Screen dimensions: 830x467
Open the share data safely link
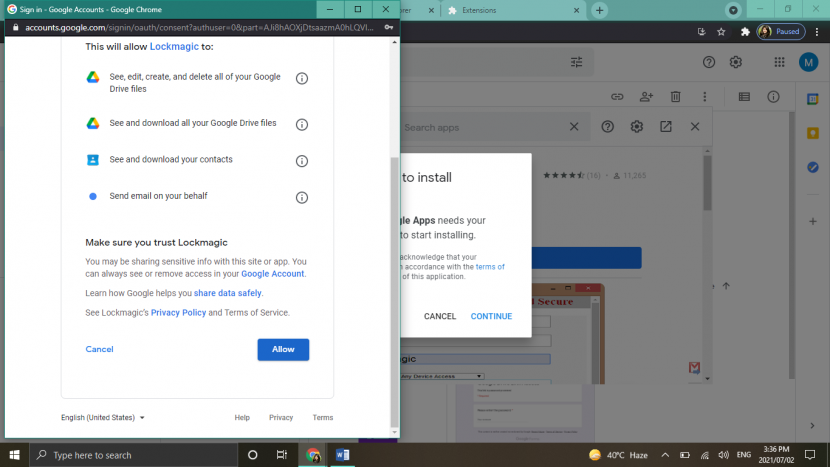click(x=228, y=293)
